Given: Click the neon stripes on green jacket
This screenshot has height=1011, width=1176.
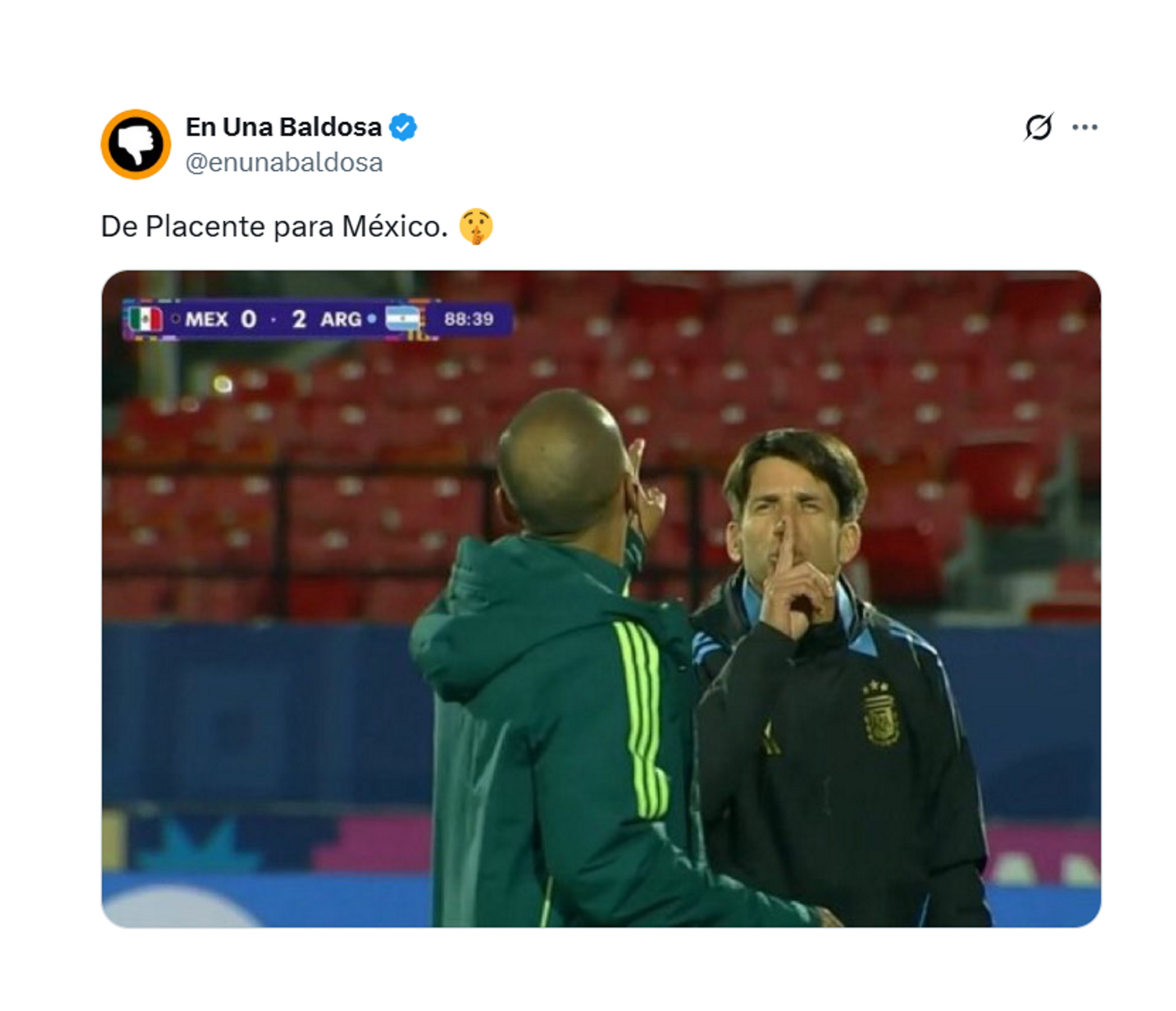Looking at the screenshot, I should (x=641, y=718).
